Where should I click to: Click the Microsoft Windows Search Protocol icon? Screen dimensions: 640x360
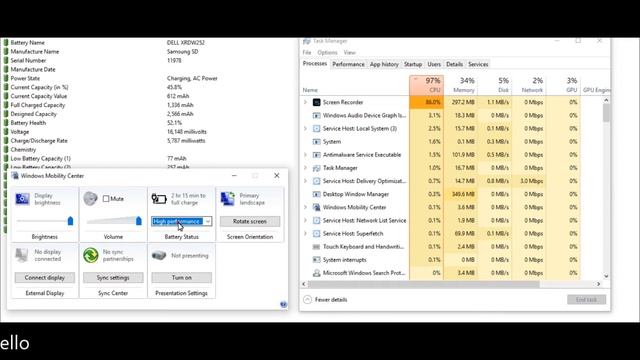(x=316, y=273)
